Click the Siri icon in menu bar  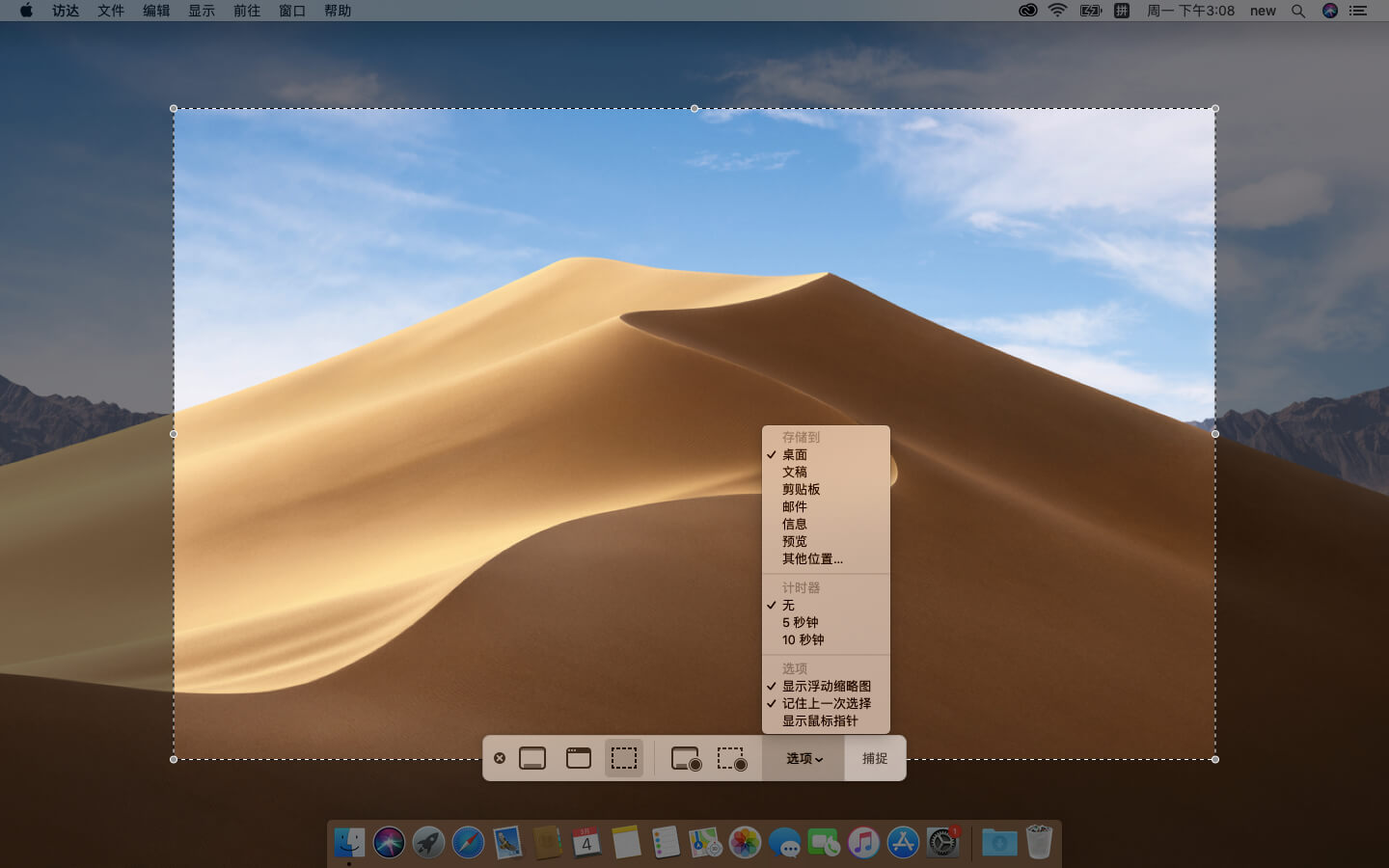pyautogui.click(x=1330, y=11)
